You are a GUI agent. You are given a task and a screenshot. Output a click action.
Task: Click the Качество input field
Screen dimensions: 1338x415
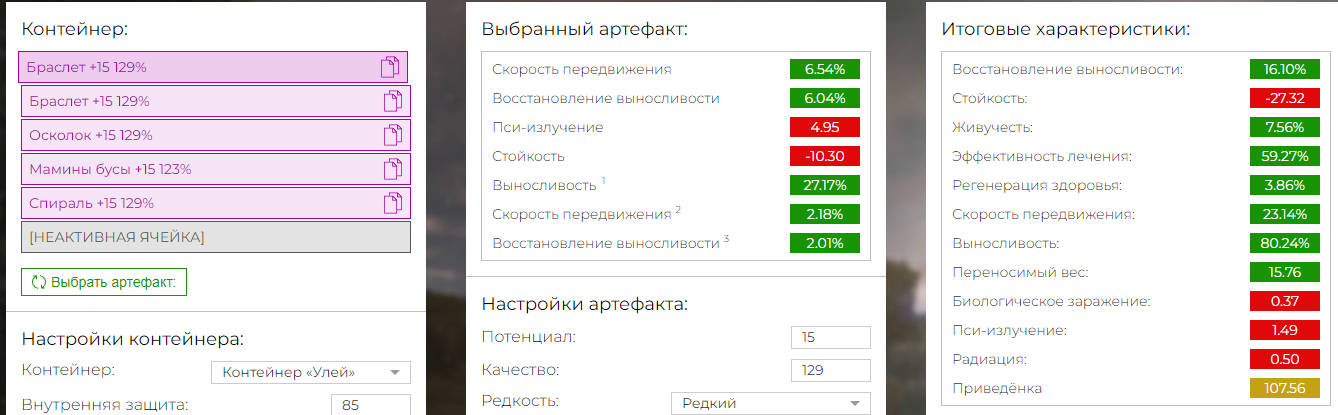pos(830,370)
